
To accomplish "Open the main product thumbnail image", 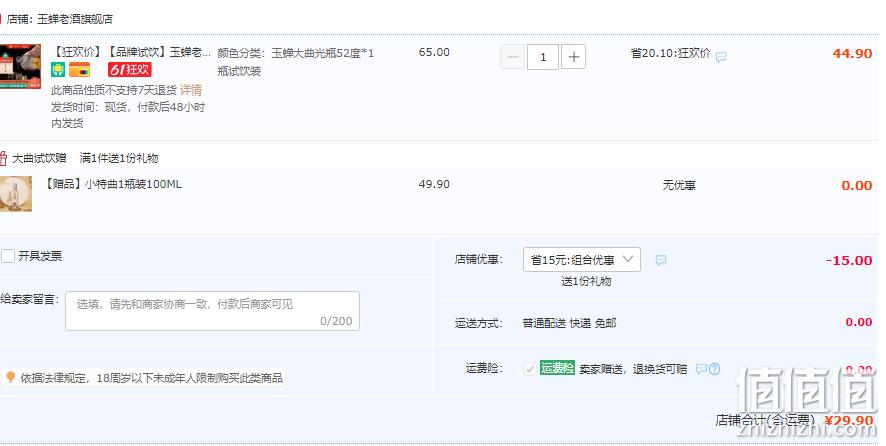I will pyautogui.click(x=20, y=67).
